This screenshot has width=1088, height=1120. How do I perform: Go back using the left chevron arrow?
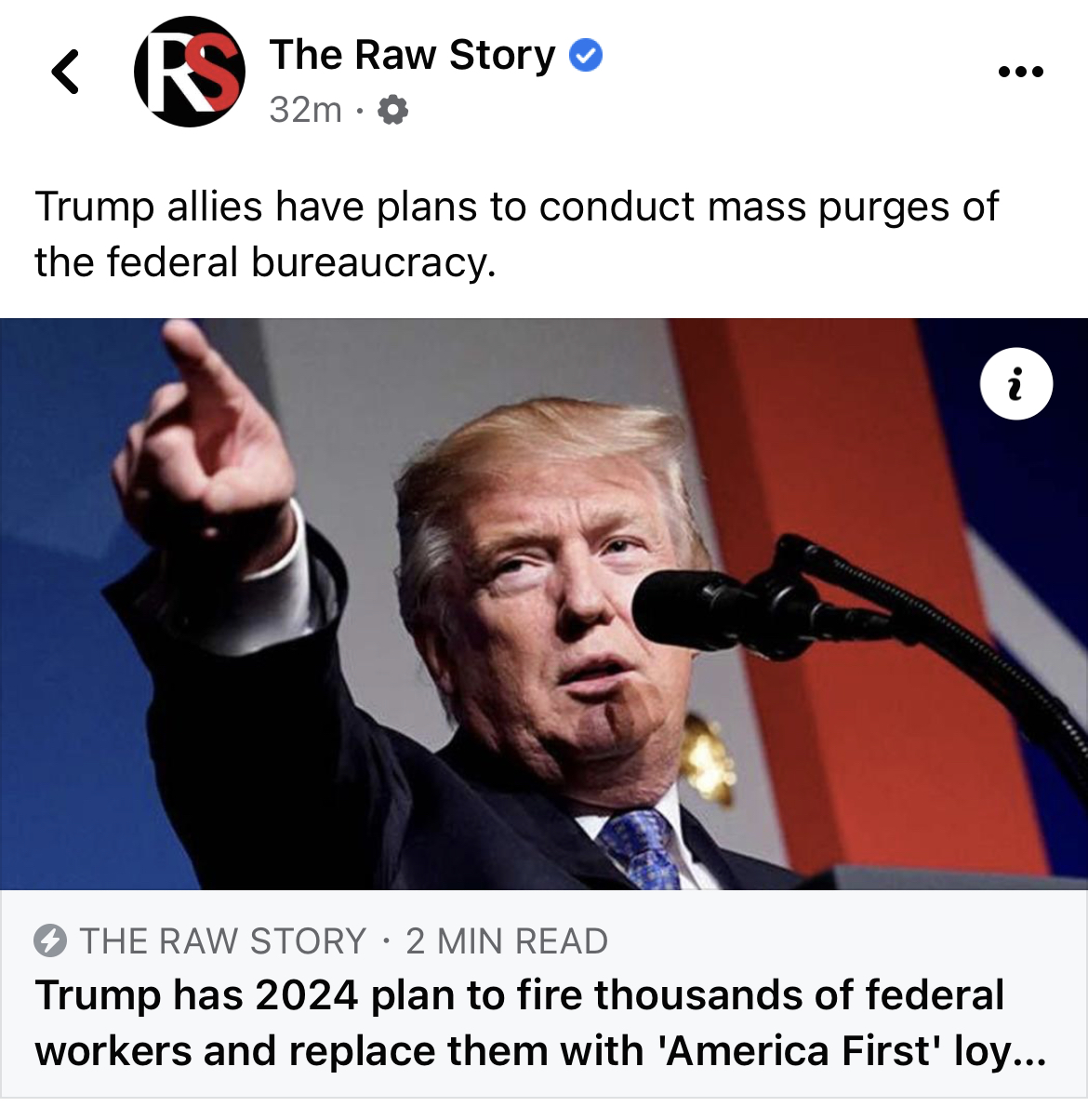pos(65,72)
